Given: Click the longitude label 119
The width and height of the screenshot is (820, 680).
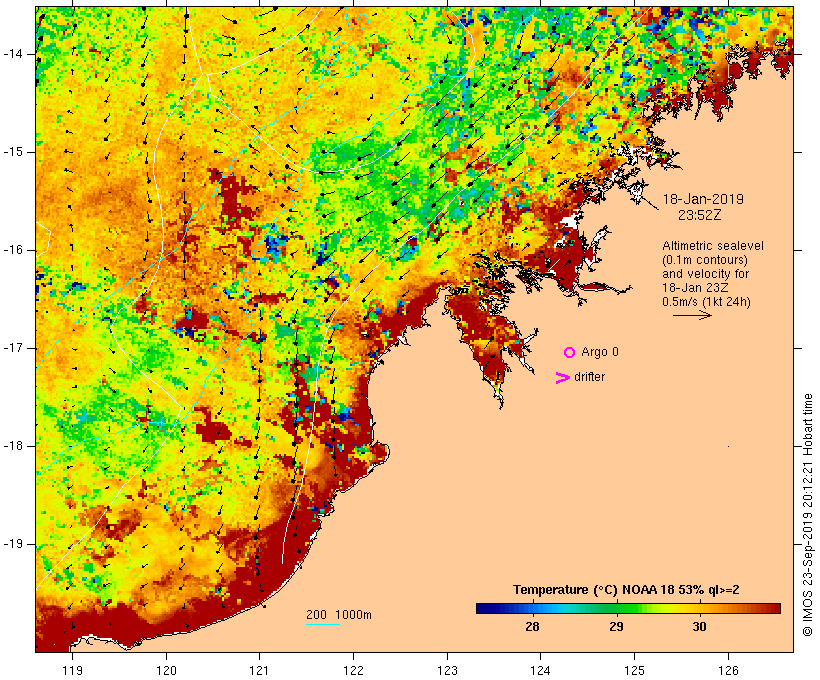Looking at the screenshot, I should coord(72,671).
